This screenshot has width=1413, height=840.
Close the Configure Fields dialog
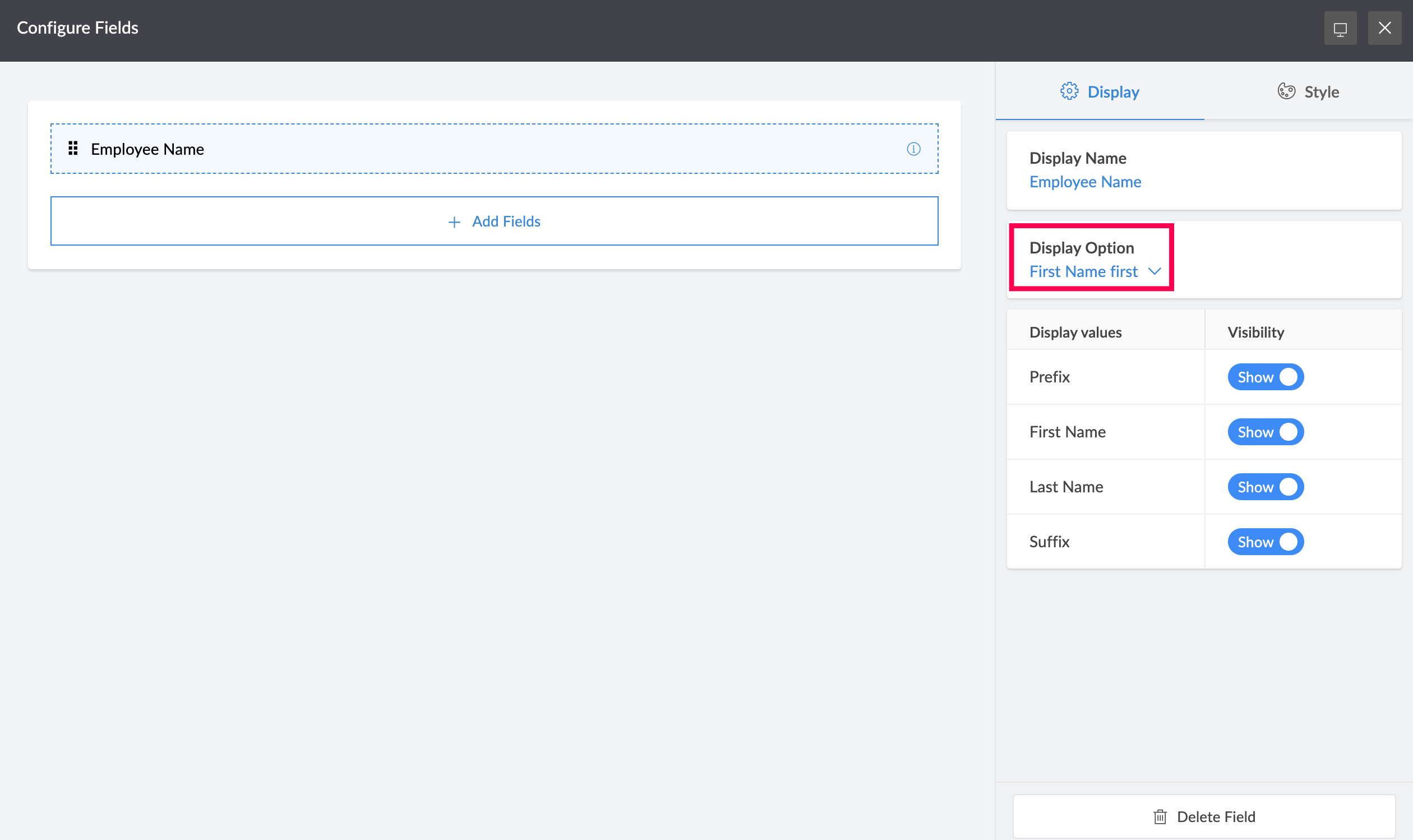click(x=1384, y=28)
